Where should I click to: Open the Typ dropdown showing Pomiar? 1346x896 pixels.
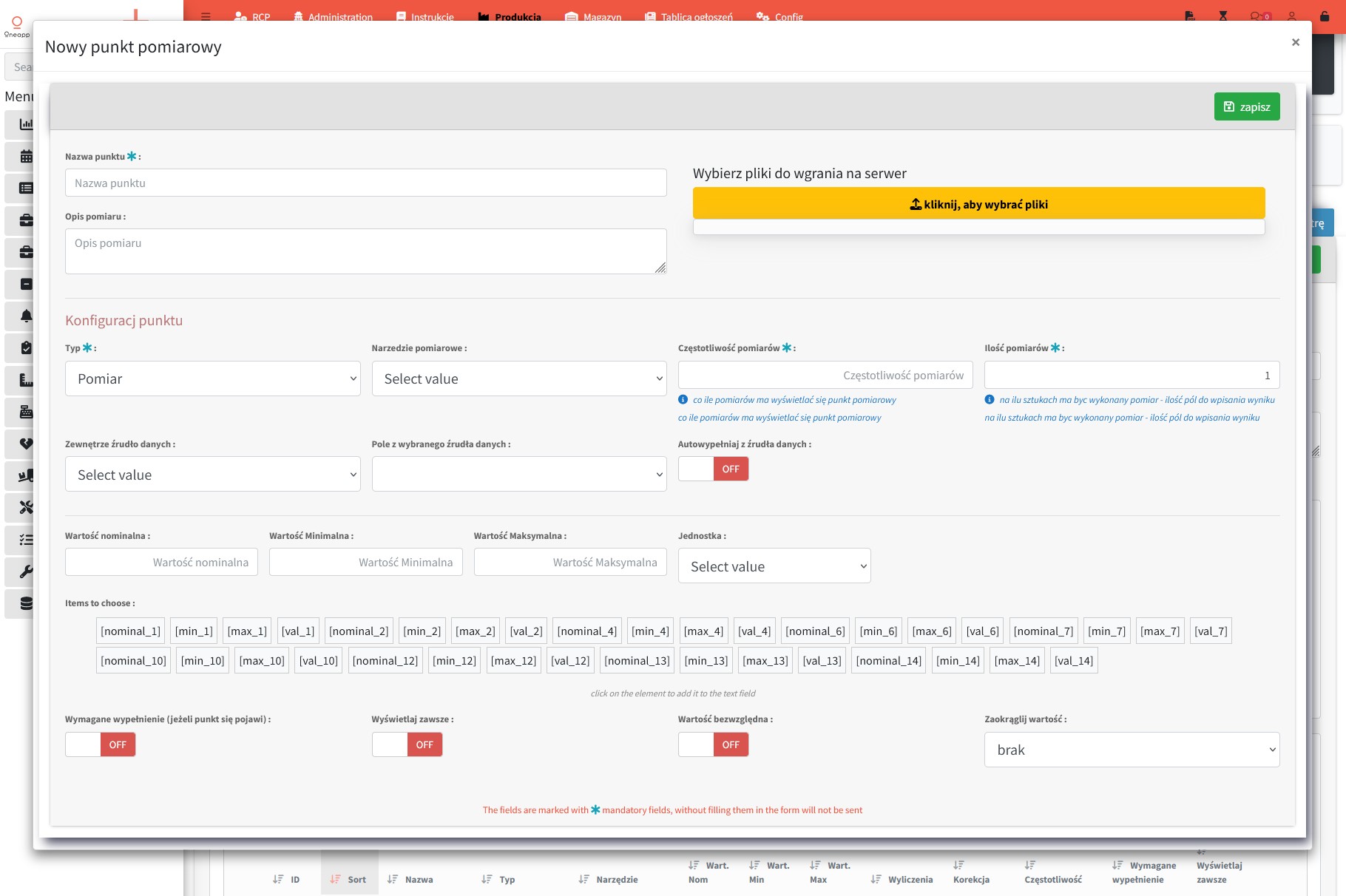click(213, 379)
